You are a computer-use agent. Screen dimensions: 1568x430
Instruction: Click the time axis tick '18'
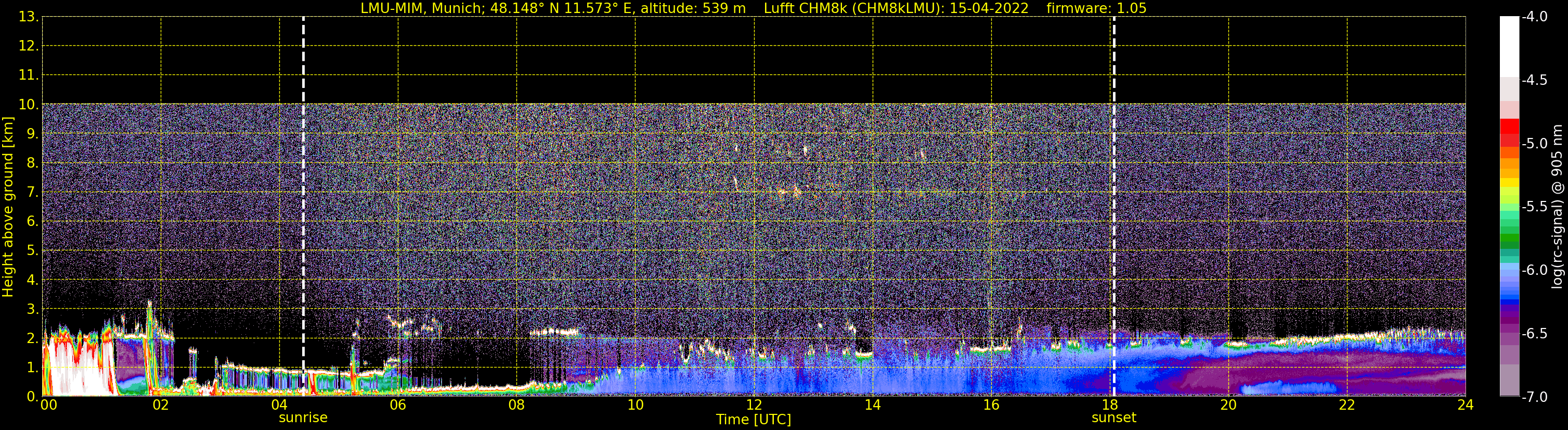[1110, 405]
